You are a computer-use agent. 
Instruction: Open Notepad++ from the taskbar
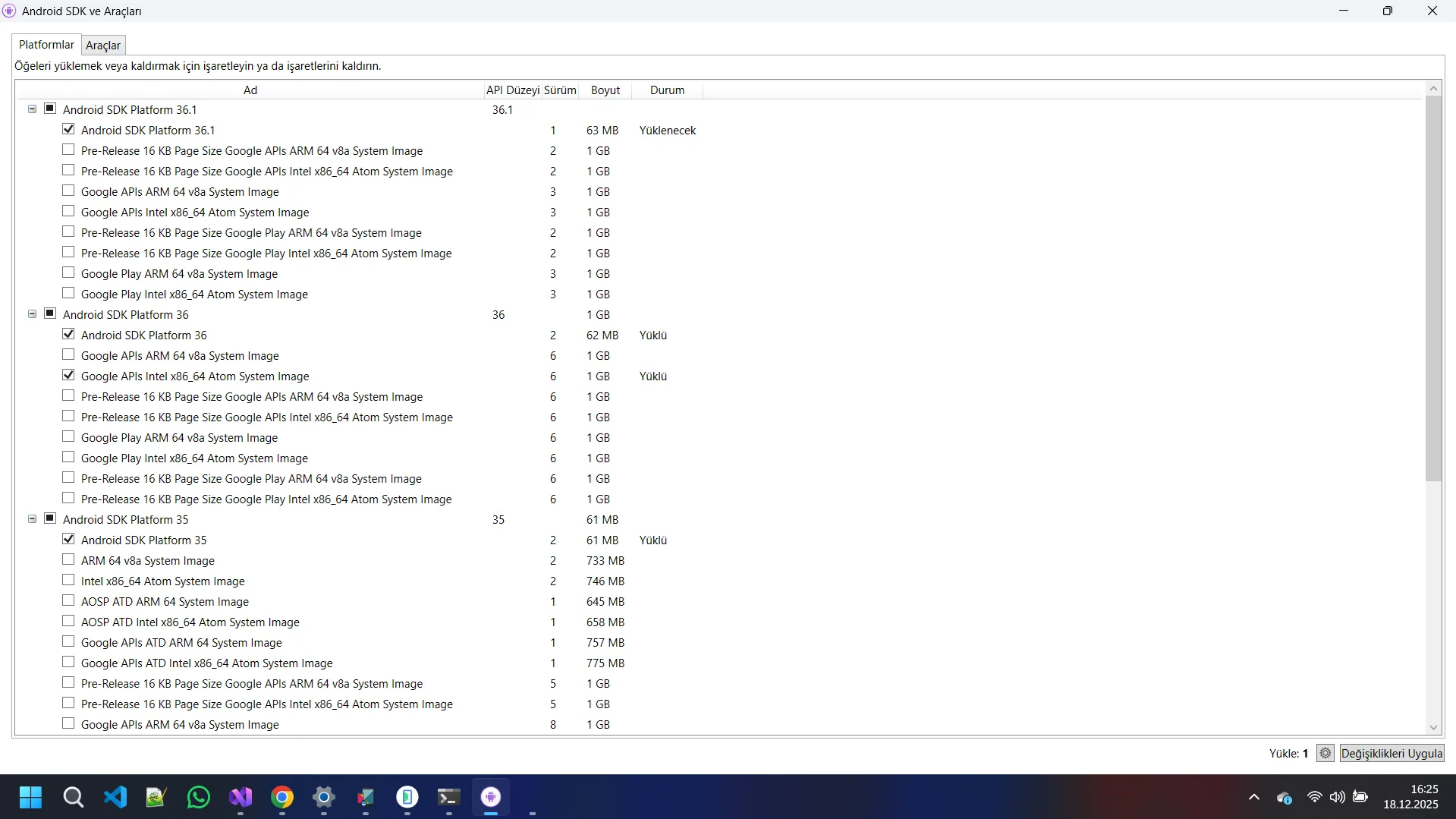[x=156, y=797]
